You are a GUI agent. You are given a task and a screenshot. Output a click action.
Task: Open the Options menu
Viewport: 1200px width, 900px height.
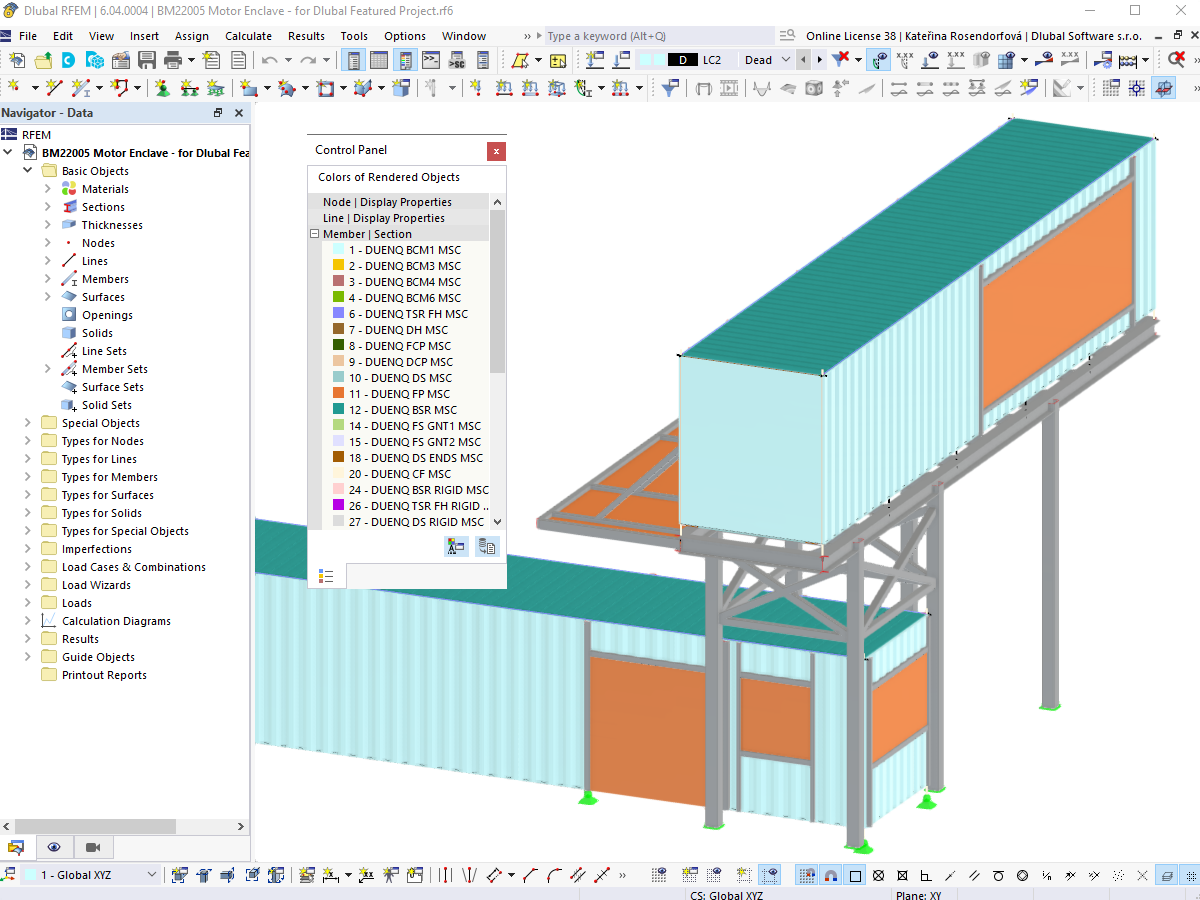(404, 36)
